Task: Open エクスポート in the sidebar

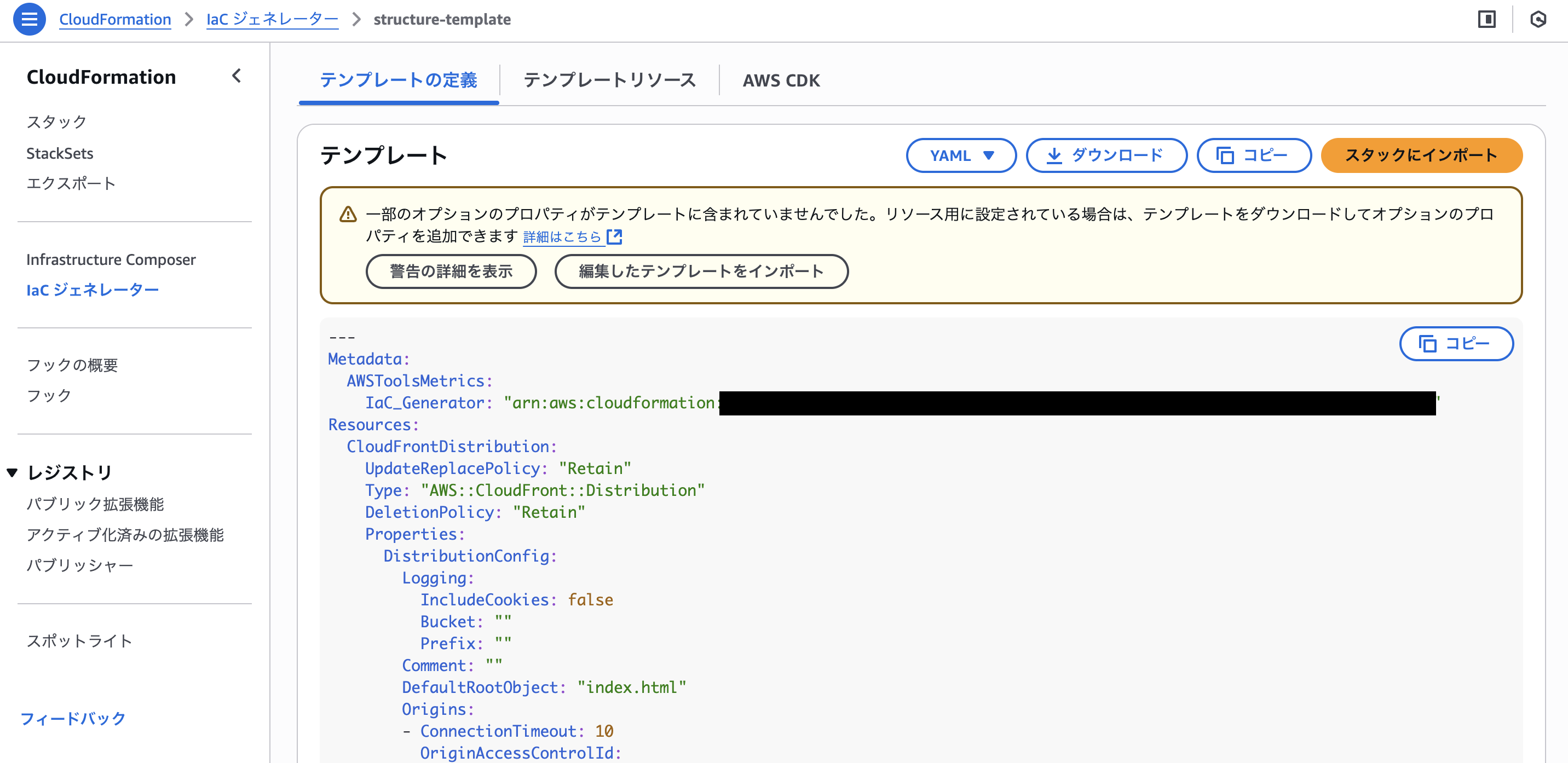Action: pos(71,183)
